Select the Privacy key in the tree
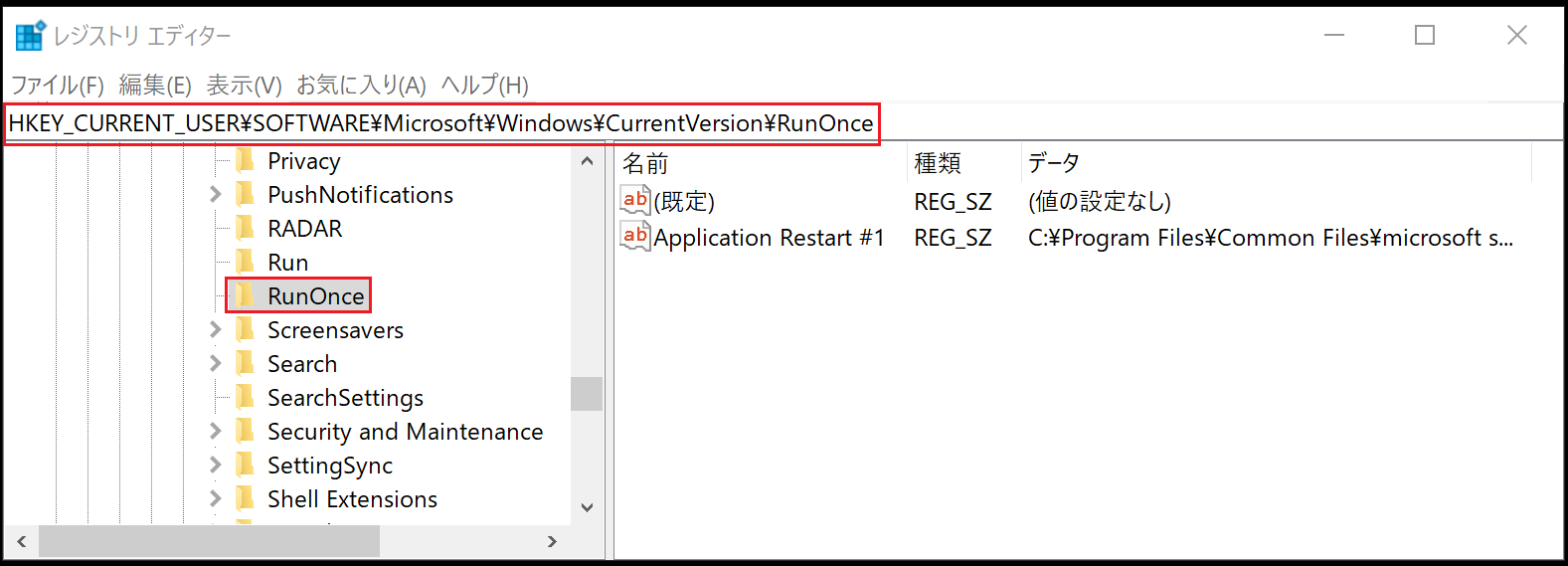This screenshot has height=566, width=1568. pos(304,161)
